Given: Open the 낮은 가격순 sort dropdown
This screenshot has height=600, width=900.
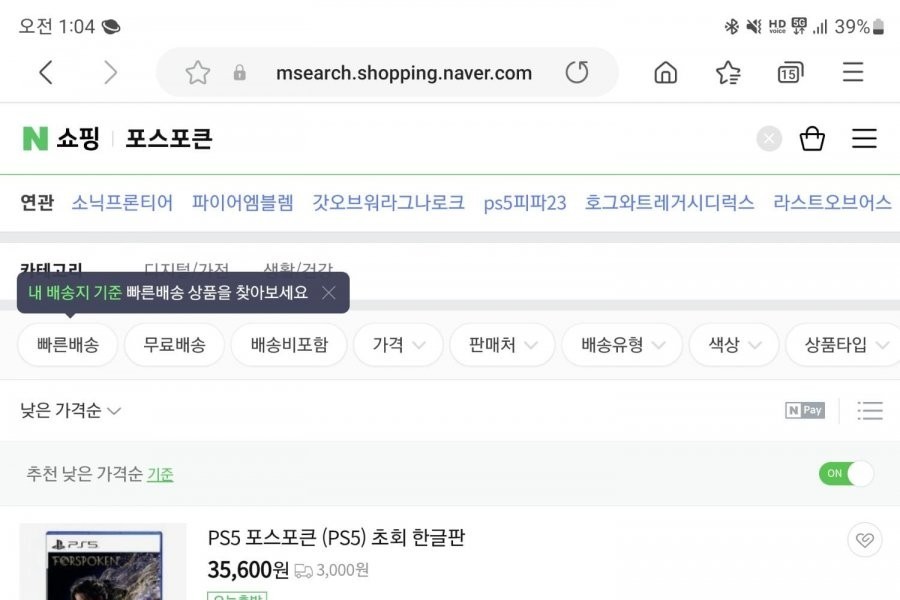Looking at the screenshot, I should click(71, 411).
